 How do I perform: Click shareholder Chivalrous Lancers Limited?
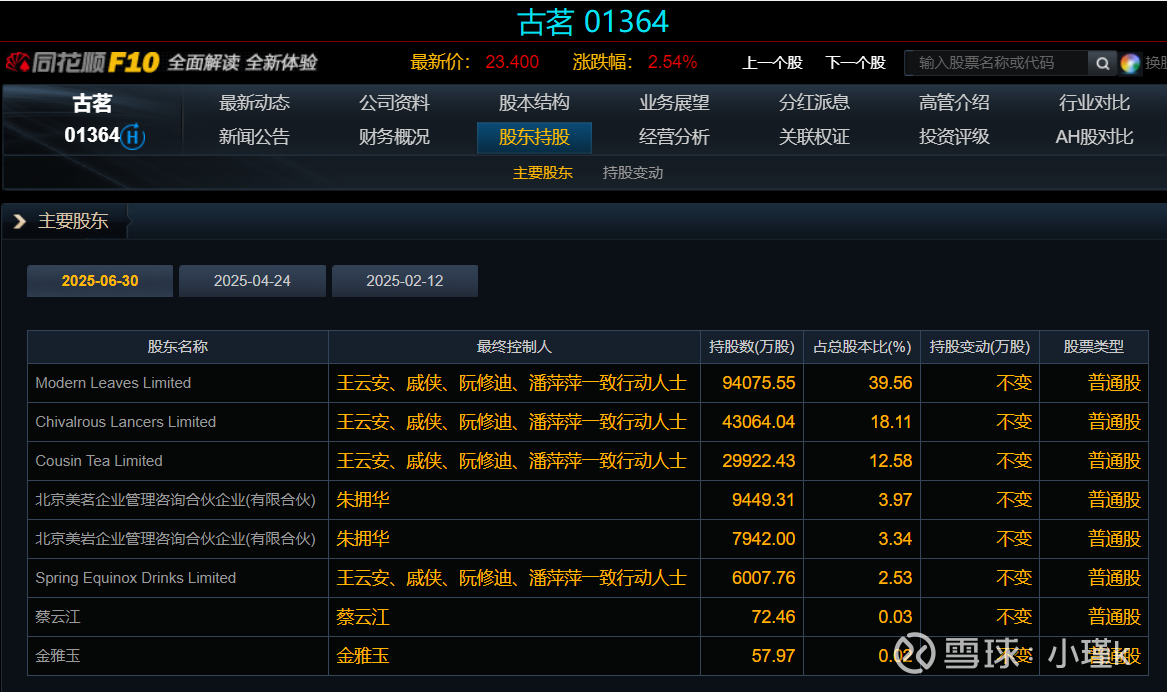(x=126, y=422)
